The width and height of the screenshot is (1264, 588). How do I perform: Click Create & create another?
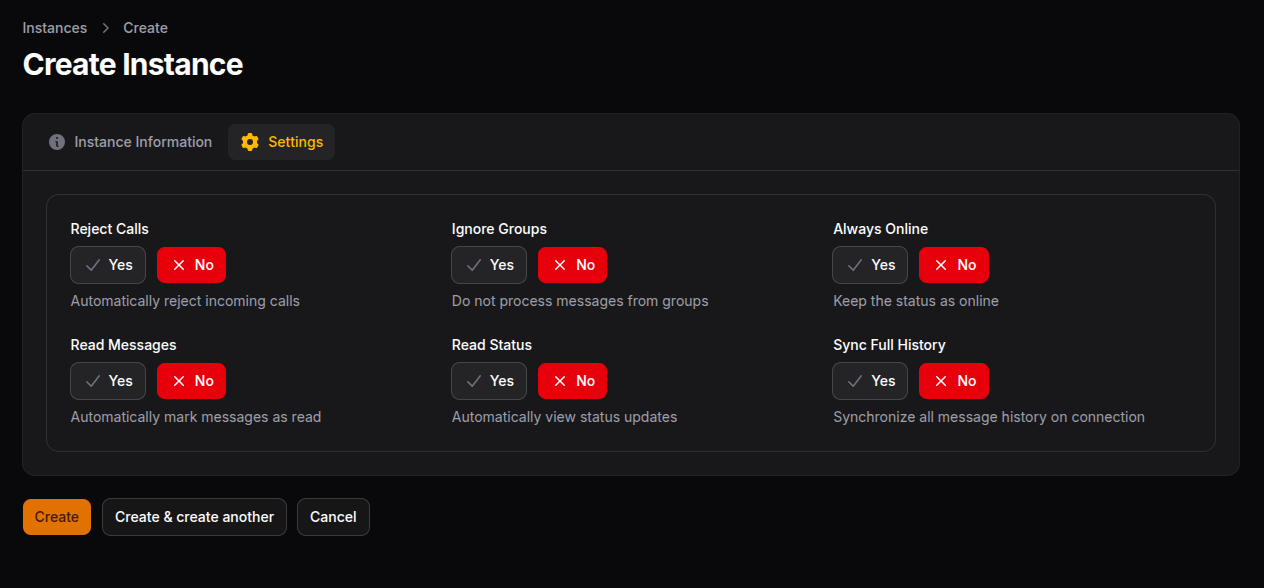[194, 517]
